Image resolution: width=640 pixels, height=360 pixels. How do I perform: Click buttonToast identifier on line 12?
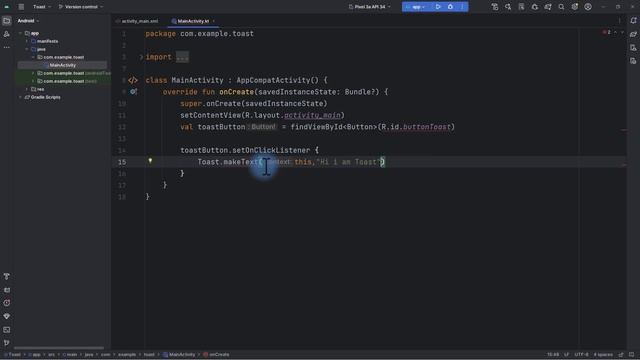(427, 127)
